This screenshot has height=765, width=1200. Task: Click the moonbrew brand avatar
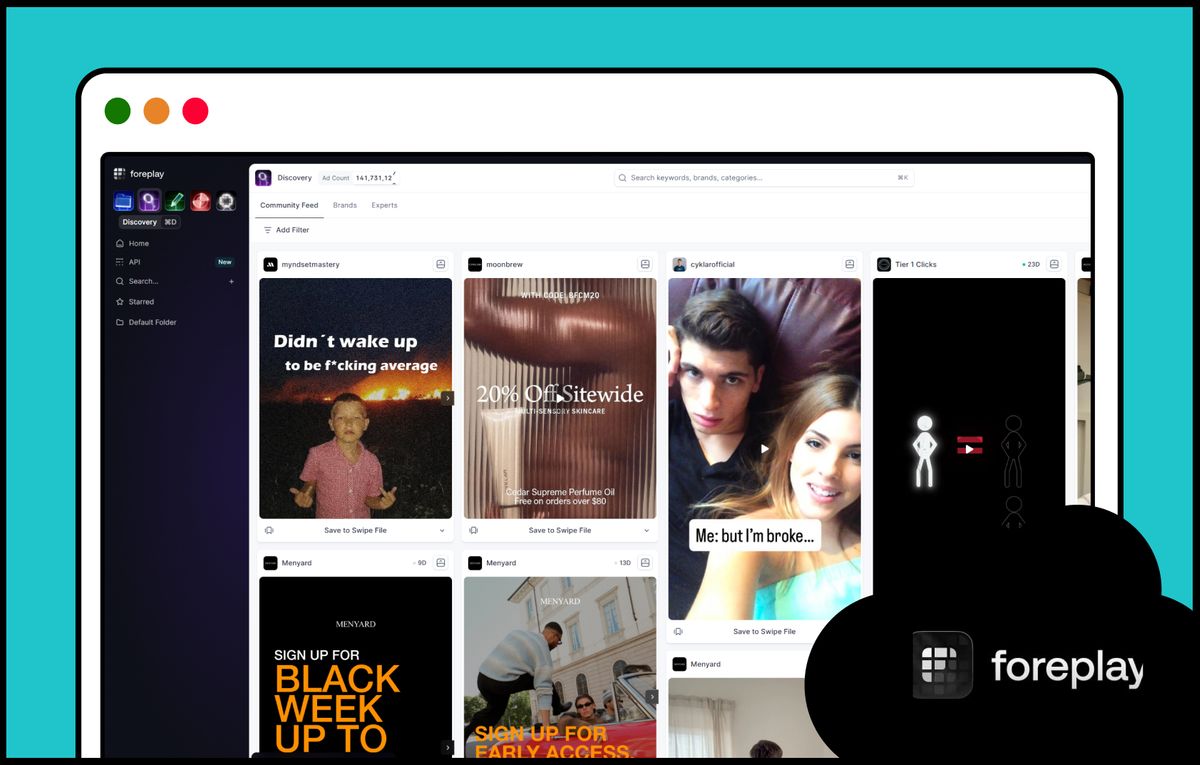(x=475, y=265)
